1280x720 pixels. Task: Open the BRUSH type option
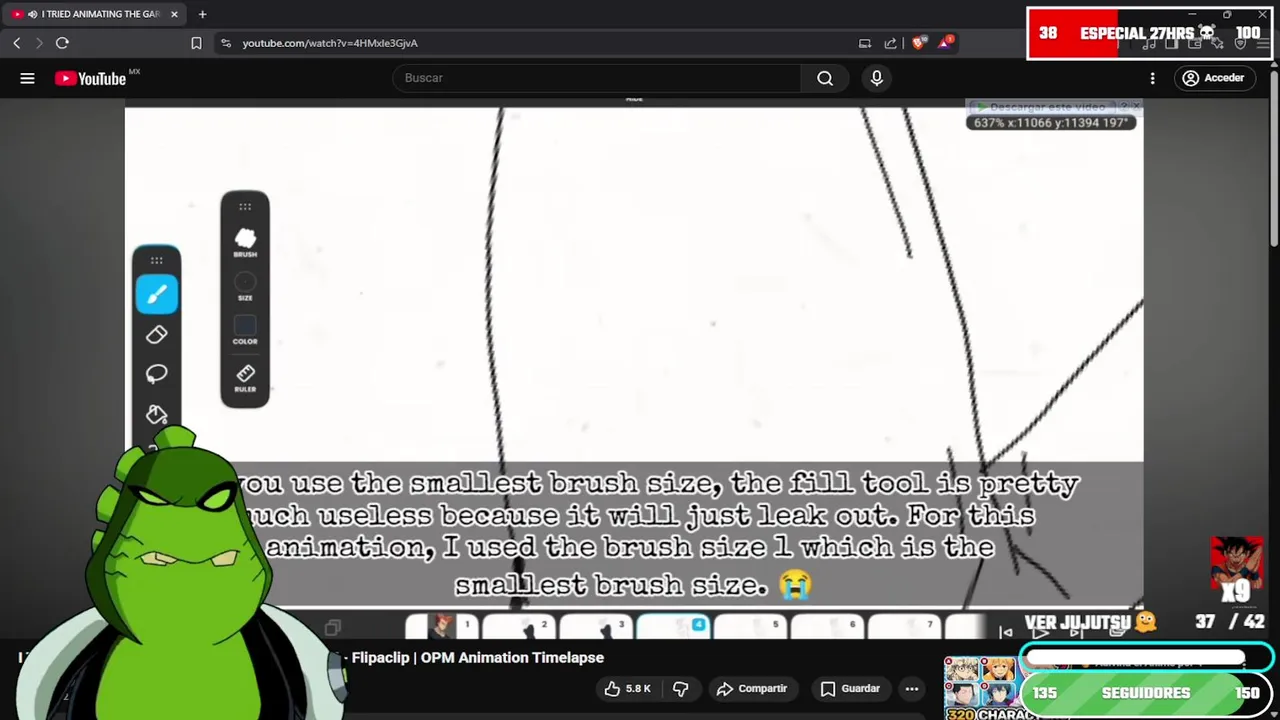(245, 242)
